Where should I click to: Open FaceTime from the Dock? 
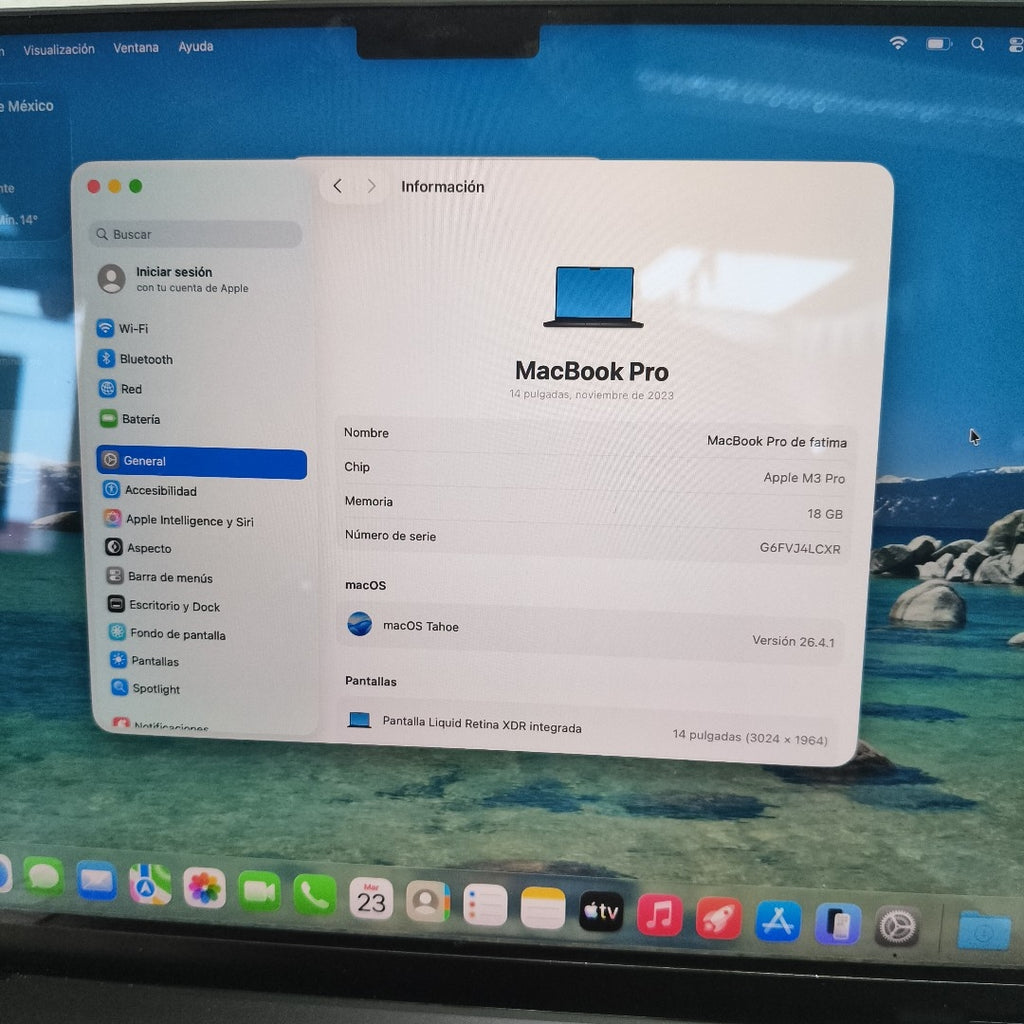[259, 891]
